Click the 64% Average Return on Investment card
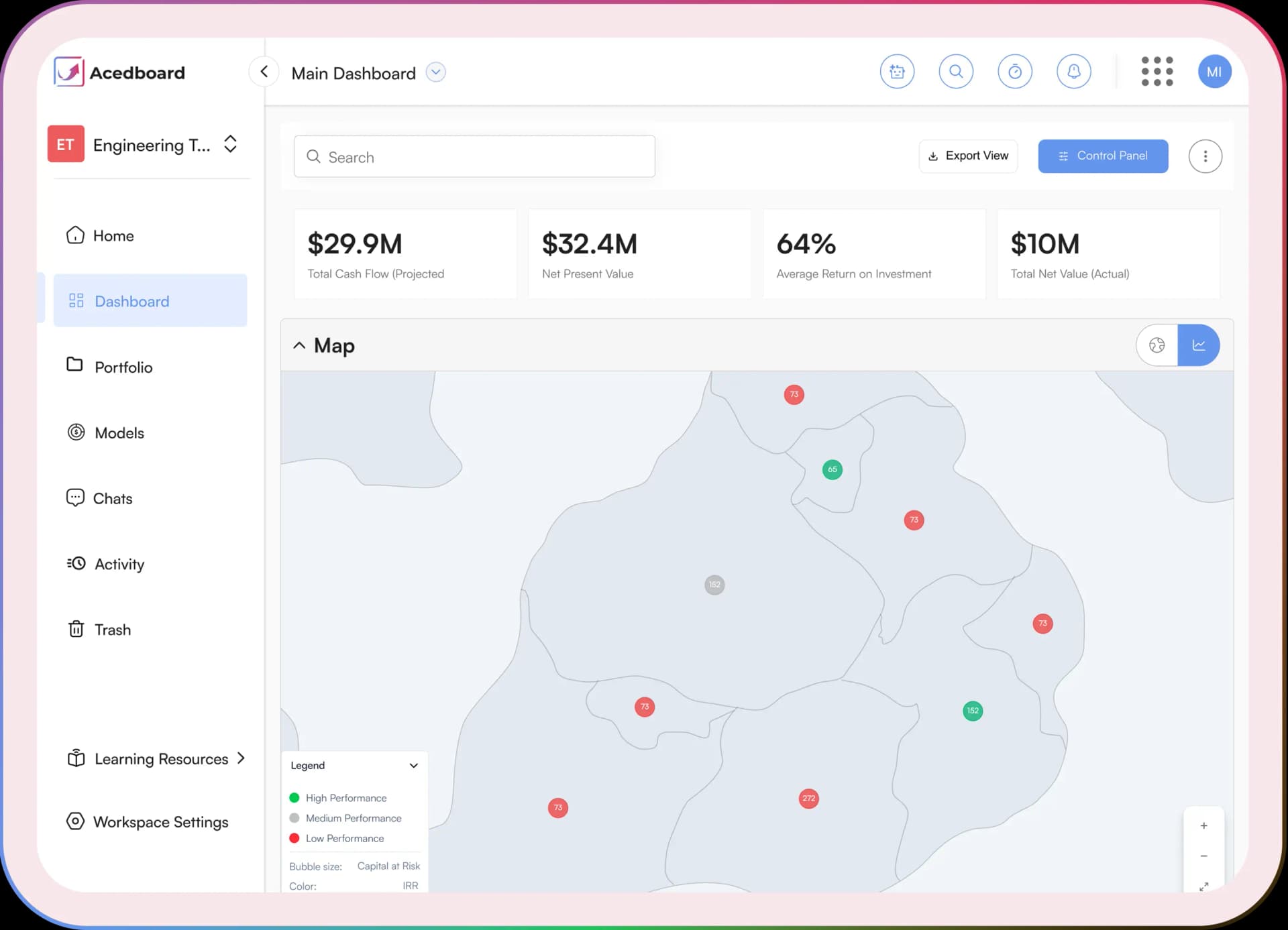The height and width of the screenshot is (930, 1288). tap(874, 253)
